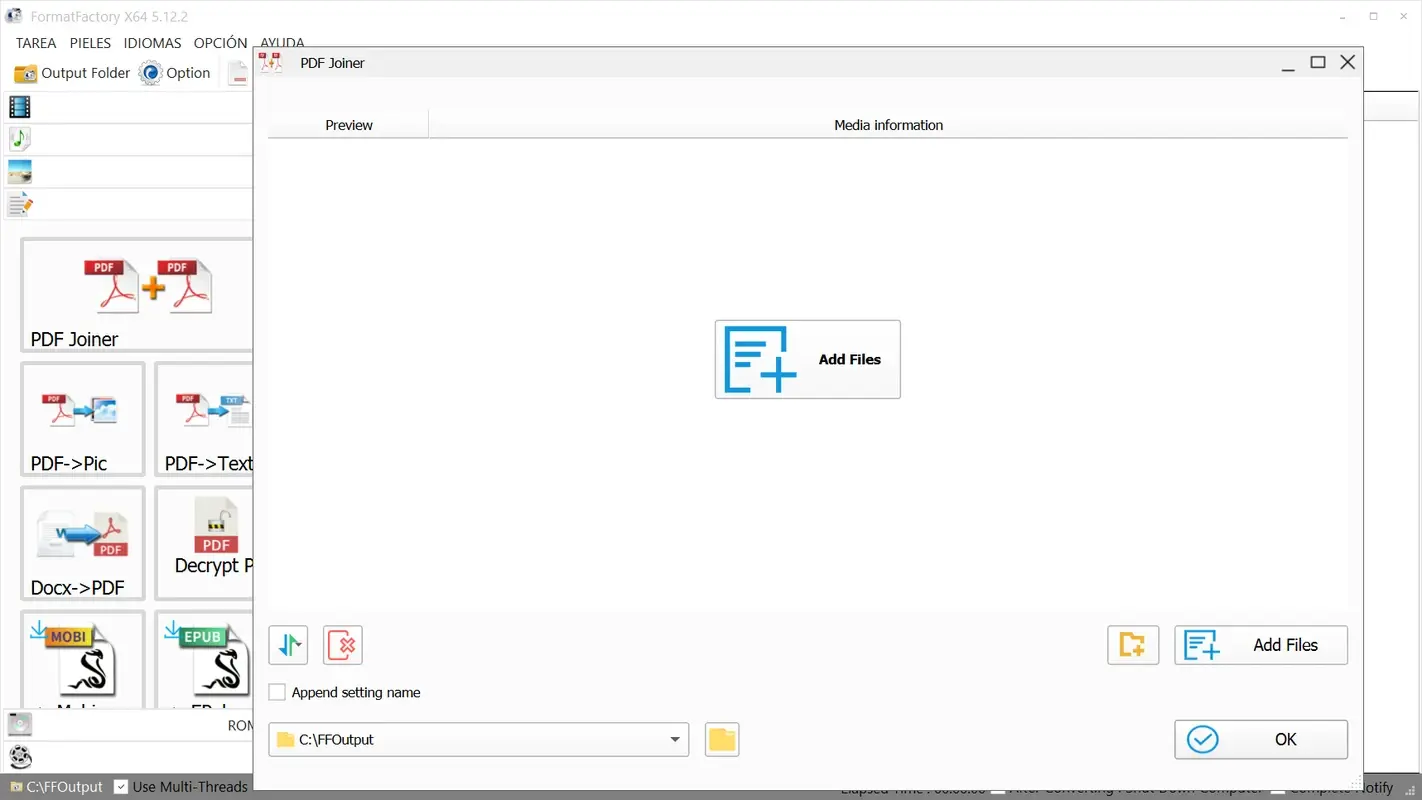Select the Picture category icon
The width and height of the screenshot is (1422, 800).
pos(20,171)
